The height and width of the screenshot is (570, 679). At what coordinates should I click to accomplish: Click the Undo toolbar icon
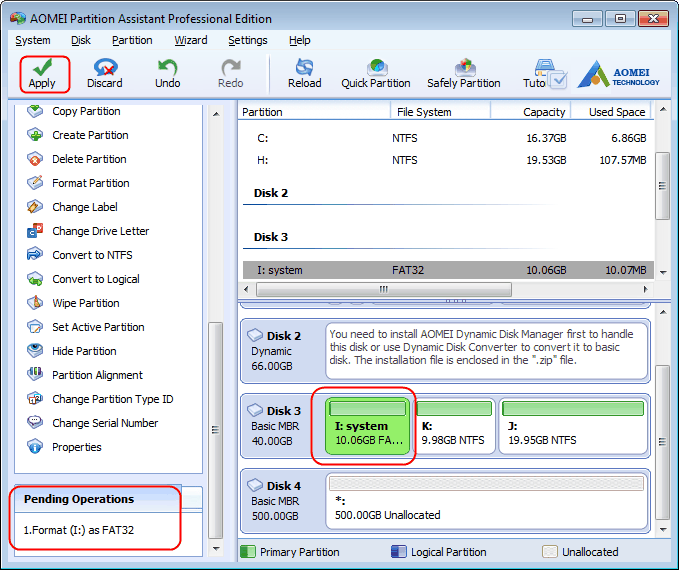click(167, 74)
